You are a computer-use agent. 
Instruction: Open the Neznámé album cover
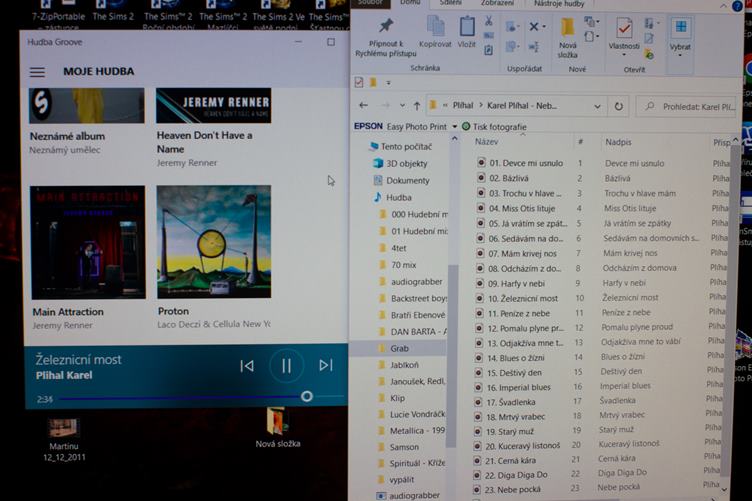click(x=87, y=105)
